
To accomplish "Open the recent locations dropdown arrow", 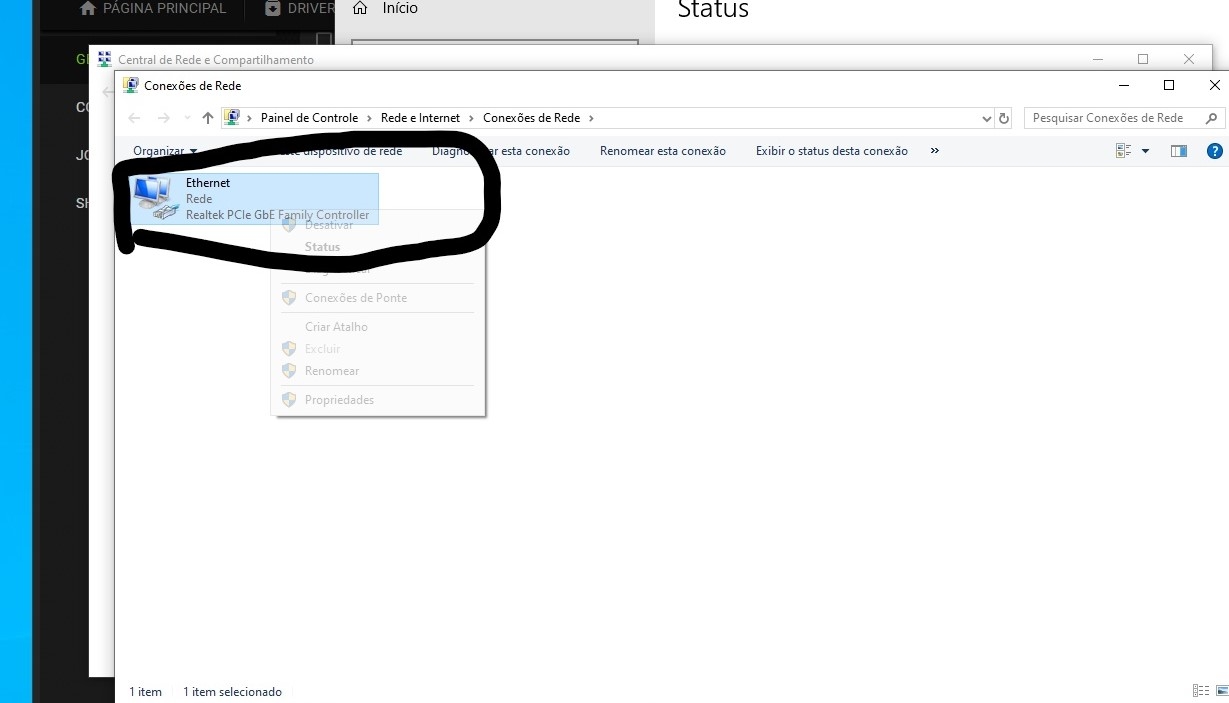I will click(x=187, y=118).
